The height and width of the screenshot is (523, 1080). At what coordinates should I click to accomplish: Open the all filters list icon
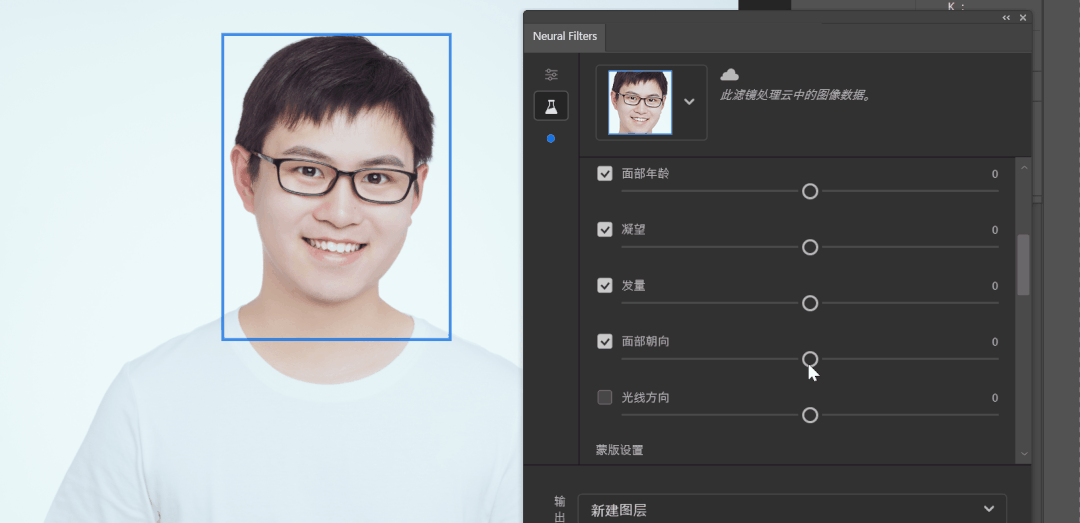click(551, 74)
